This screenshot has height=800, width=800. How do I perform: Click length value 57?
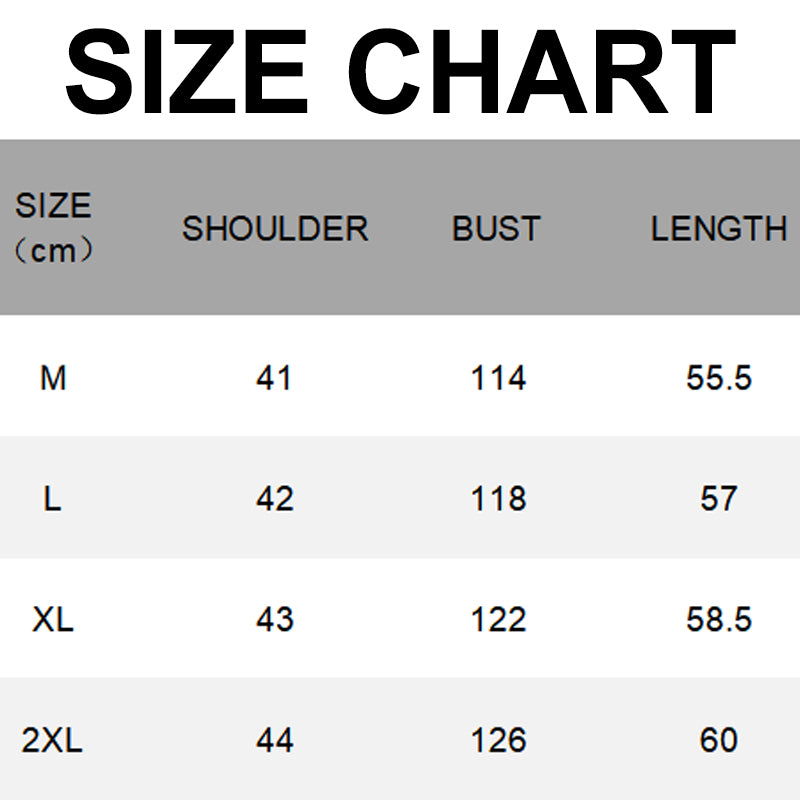(x=719, y=499)
